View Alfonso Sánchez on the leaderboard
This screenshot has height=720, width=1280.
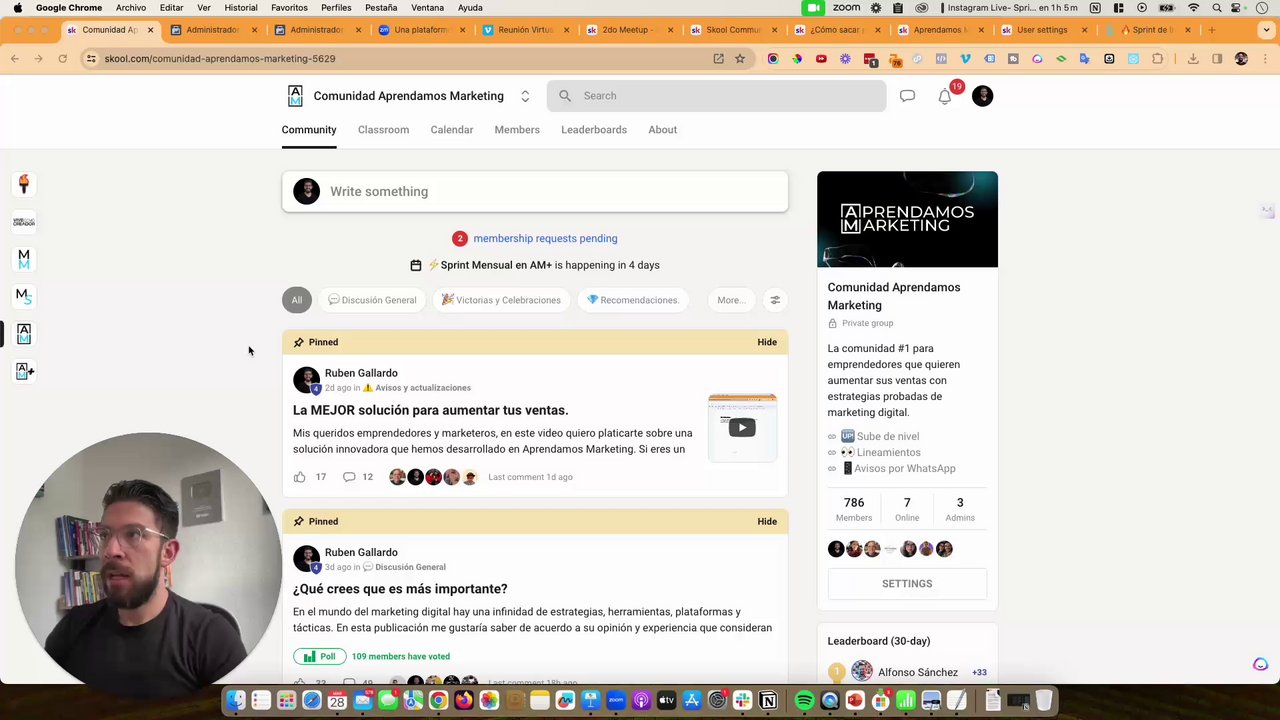click(918, 672)
